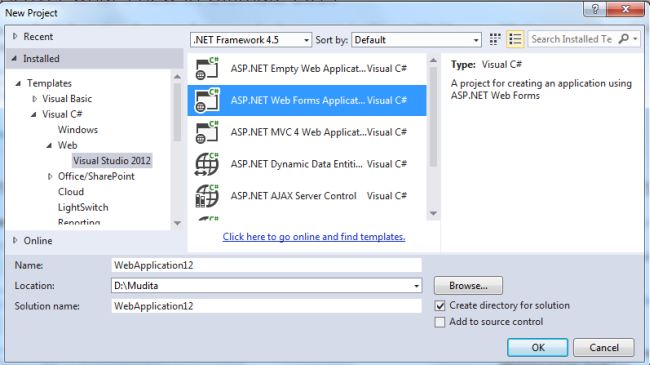Screen dimensions: 650x365
Task: Select the Reporting template category
Action: coord(79,222)
